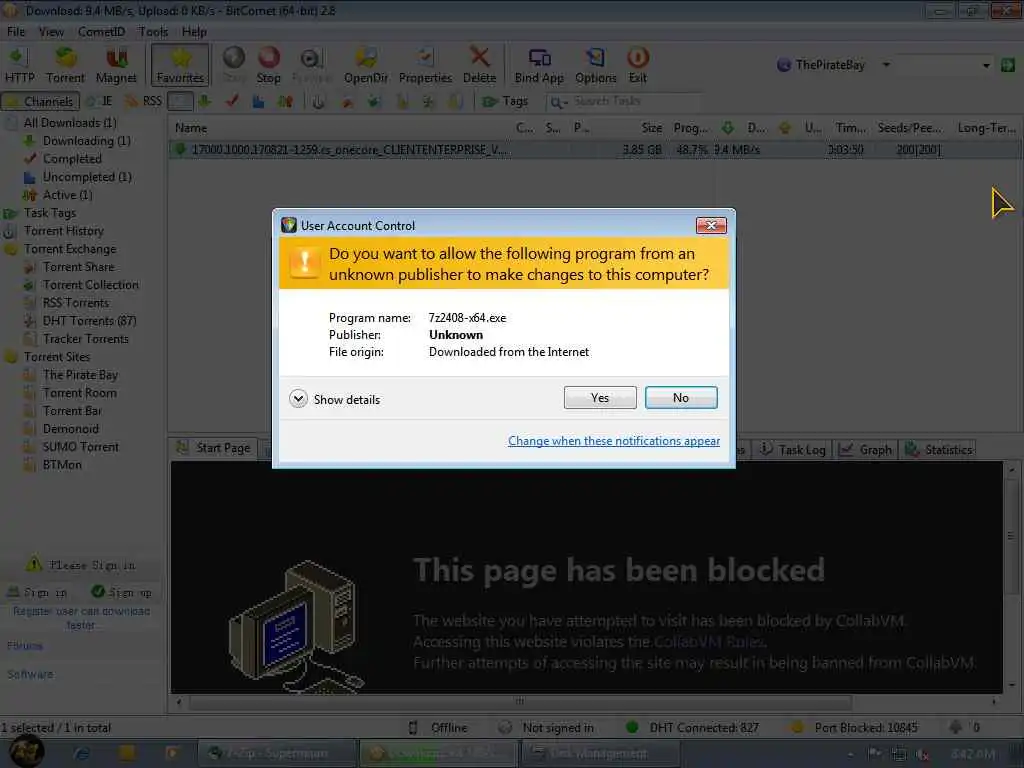Image resolution: width=1024 pixels, height=768 pixels.
Task: Open the File menu
Action: click(16, 31)
